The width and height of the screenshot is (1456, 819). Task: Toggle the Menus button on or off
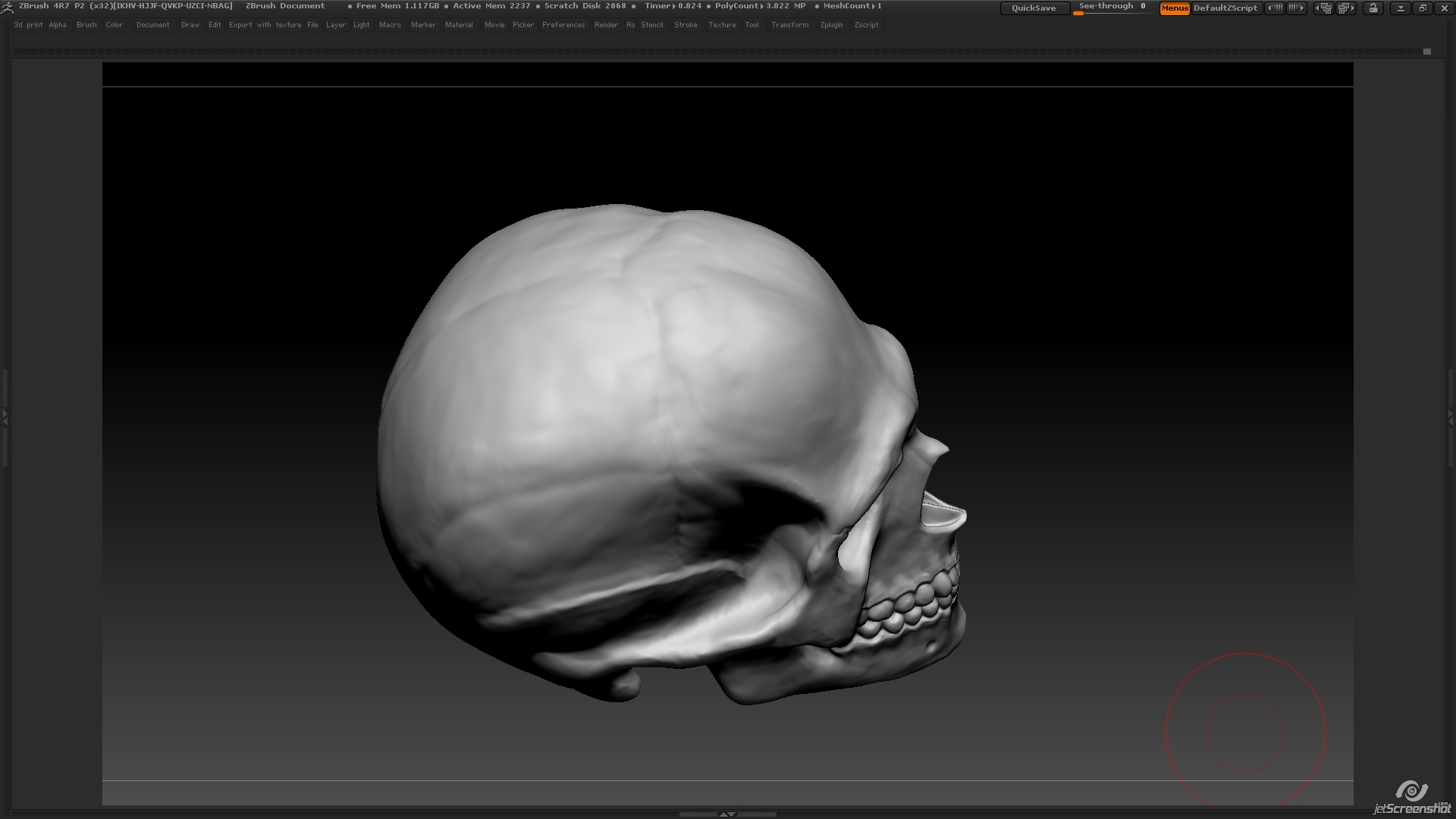coord(1174,9)
